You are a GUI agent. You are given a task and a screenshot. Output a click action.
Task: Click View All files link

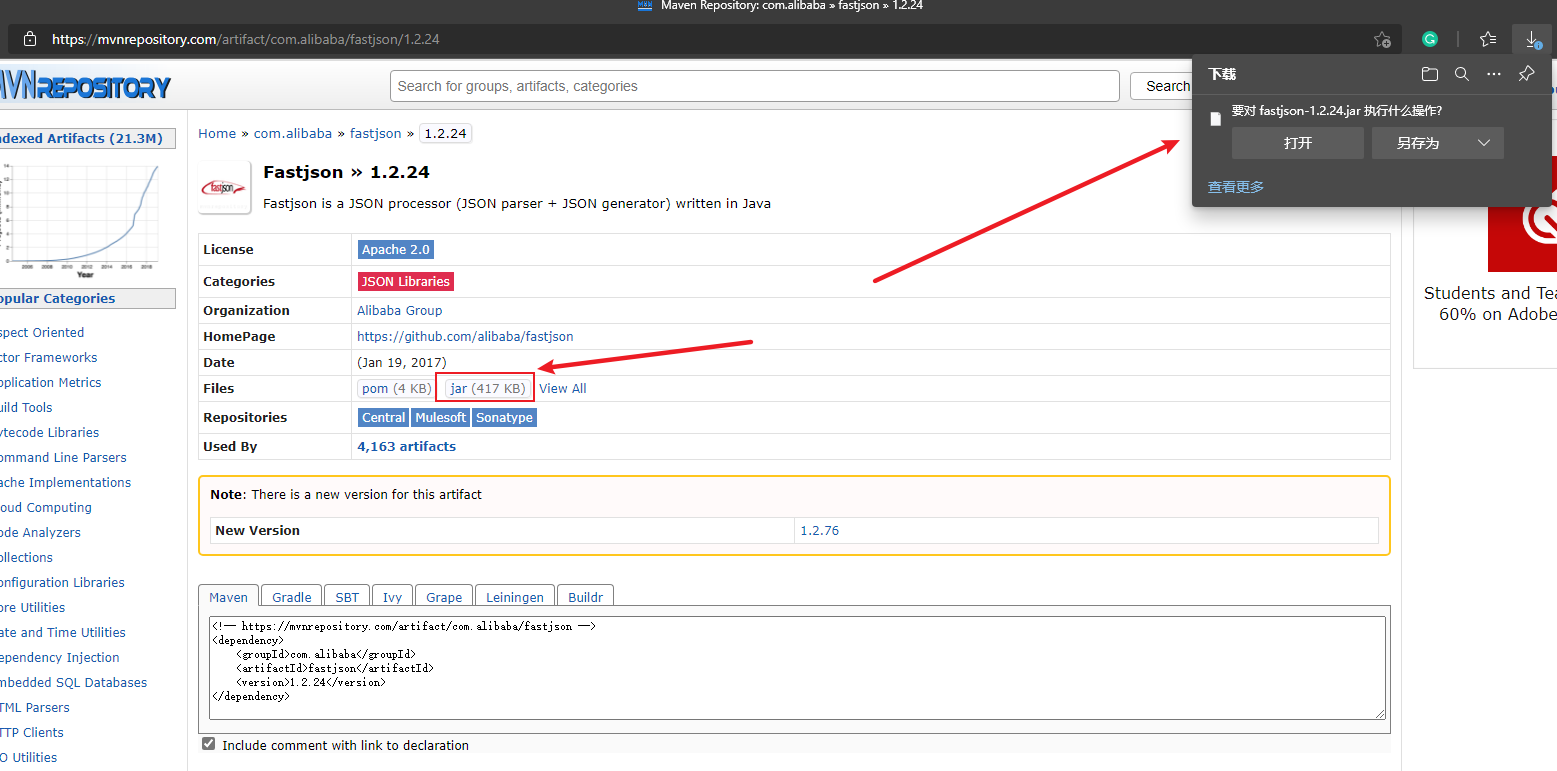[563, 389]
